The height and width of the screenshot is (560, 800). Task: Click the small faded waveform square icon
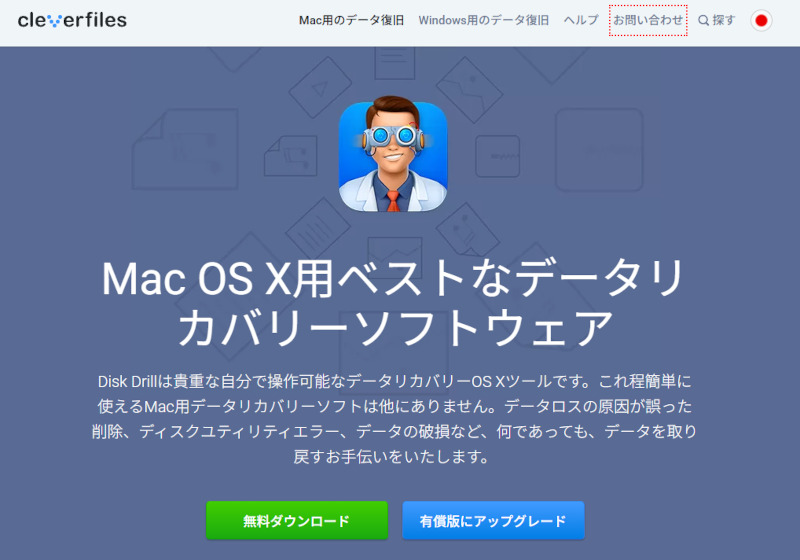click(x=497, y=156)
